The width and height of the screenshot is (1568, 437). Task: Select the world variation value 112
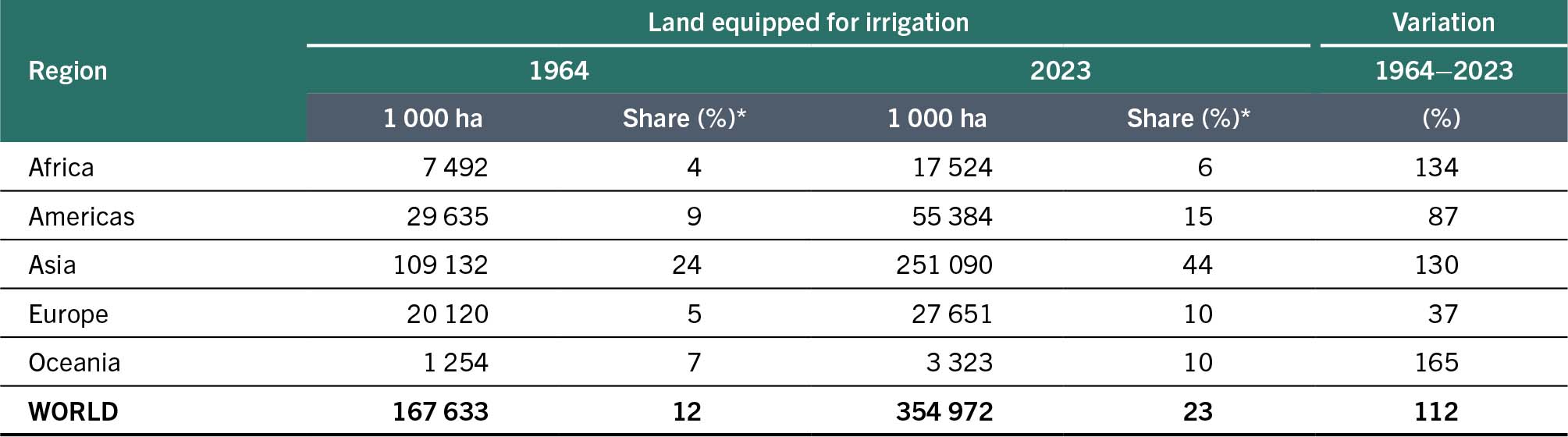pyautogui.click(x=1436, y=412)
